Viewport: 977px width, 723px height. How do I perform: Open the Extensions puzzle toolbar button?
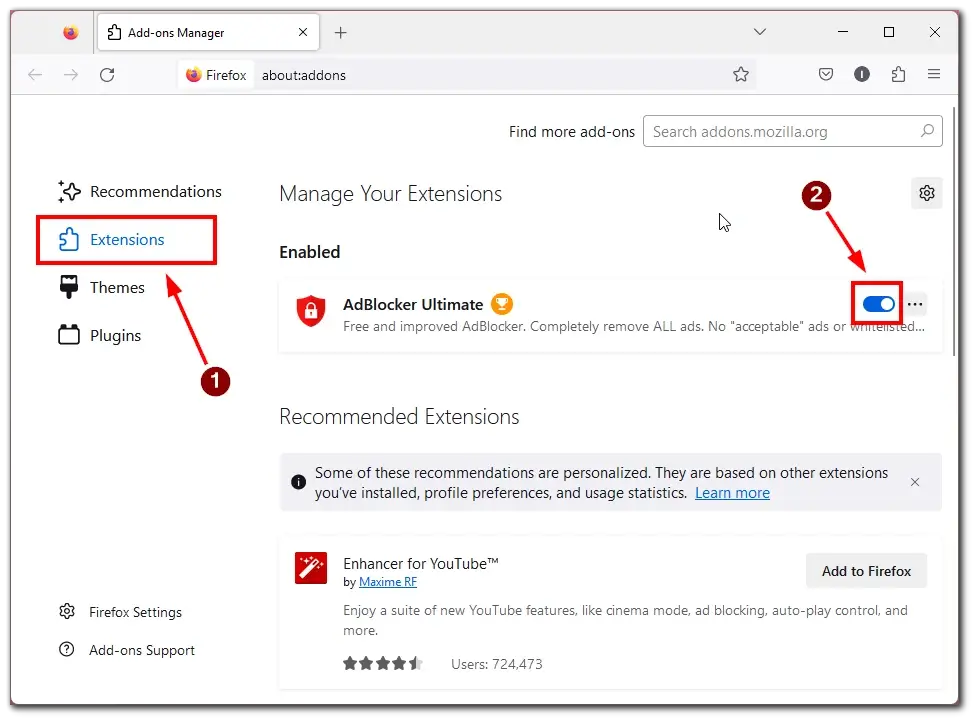coord(898,75)
